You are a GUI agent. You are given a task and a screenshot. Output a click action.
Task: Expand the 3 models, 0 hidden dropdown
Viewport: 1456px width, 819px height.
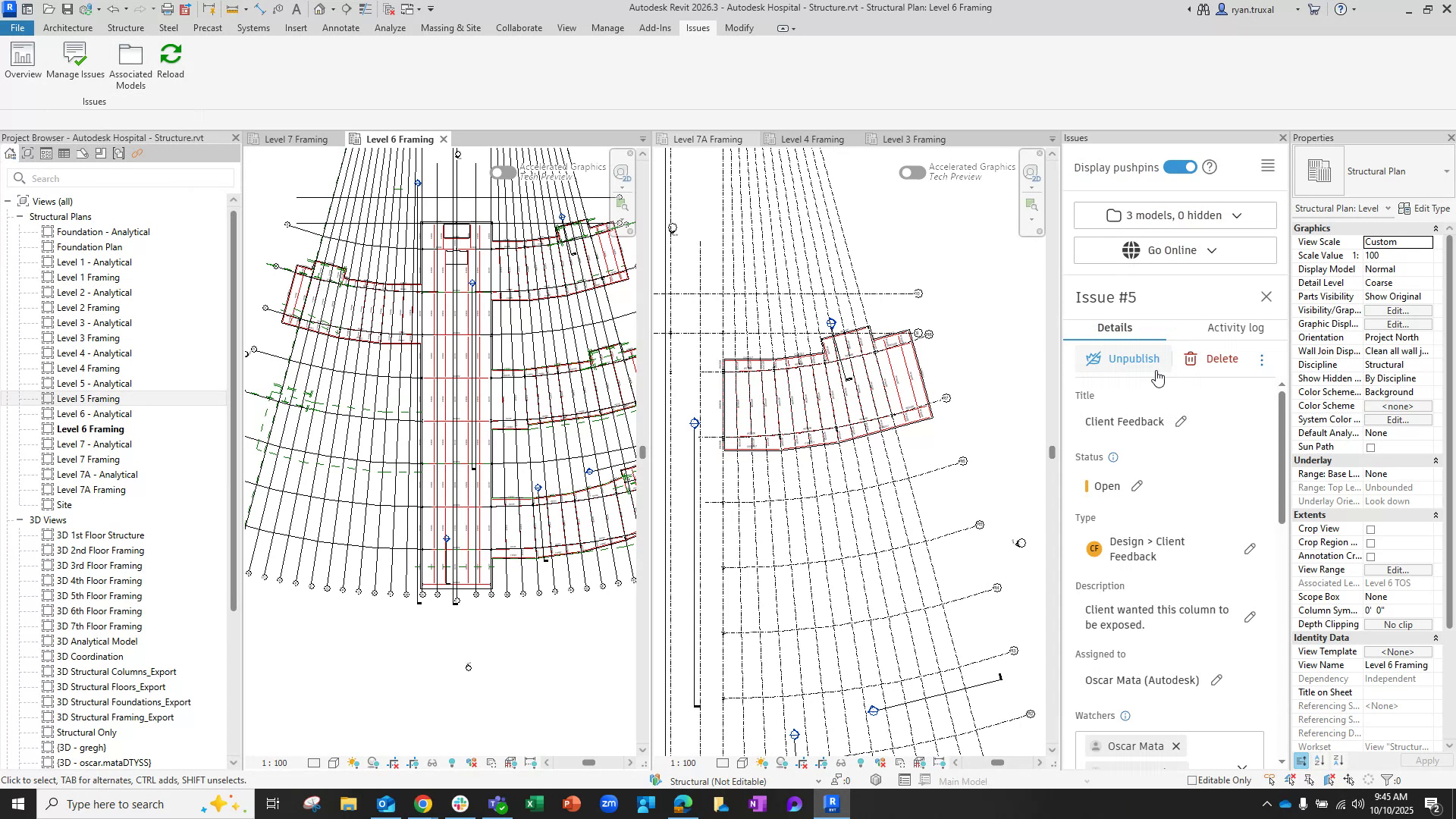(x=1175, y=216)
